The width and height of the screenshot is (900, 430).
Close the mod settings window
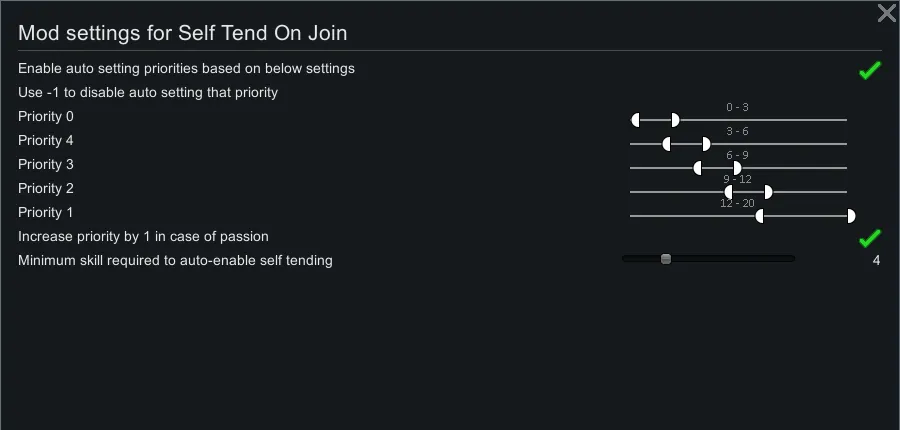tap(886, 13)
